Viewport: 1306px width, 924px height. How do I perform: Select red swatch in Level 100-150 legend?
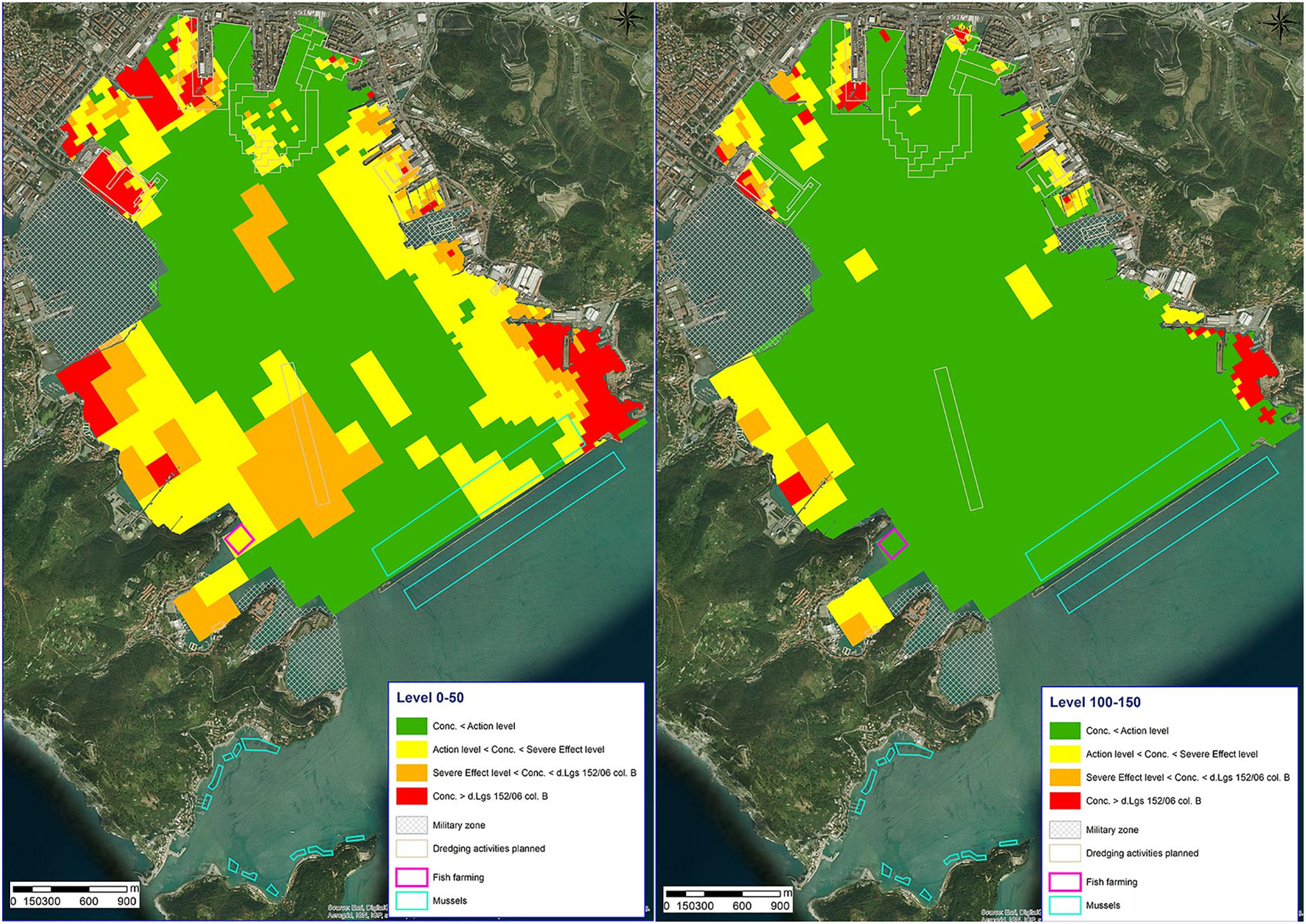(1065, 801)
